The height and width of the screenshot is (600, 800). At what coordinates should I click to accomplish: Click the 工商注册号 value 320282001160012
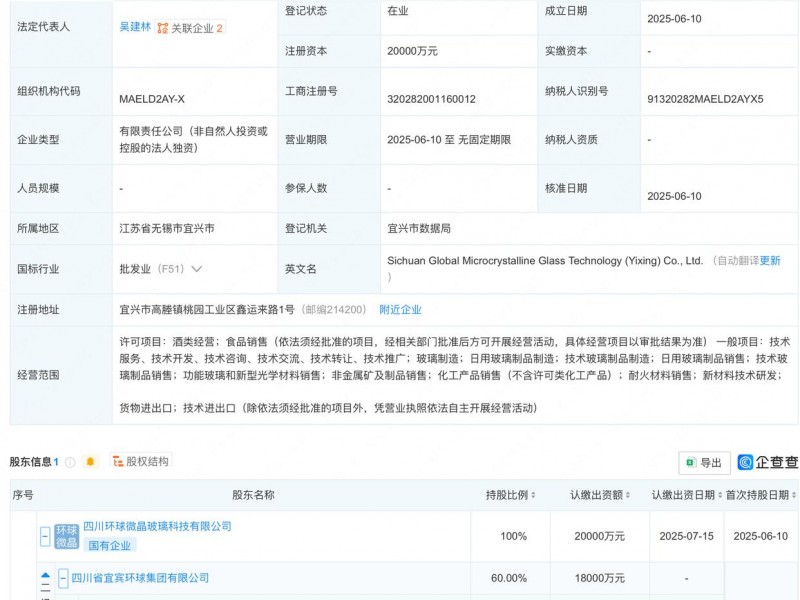click(x=431, y=99)
